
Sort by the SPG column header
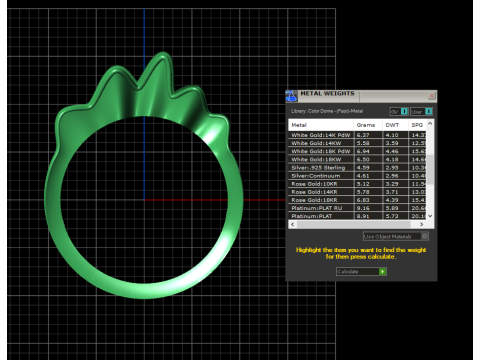point(417,125)
